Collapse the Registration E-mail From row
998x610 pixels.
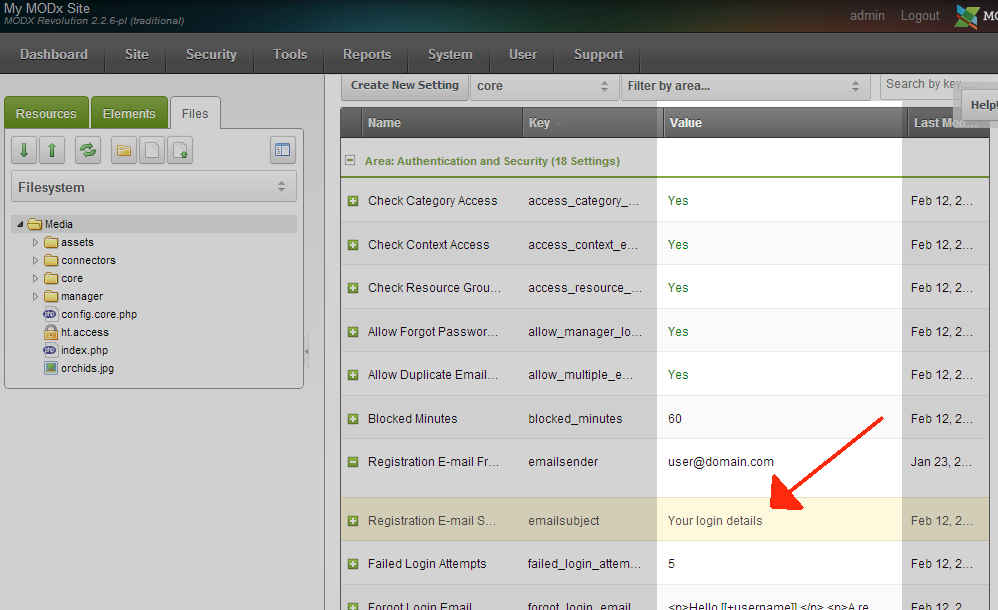(x=352, y=462)
